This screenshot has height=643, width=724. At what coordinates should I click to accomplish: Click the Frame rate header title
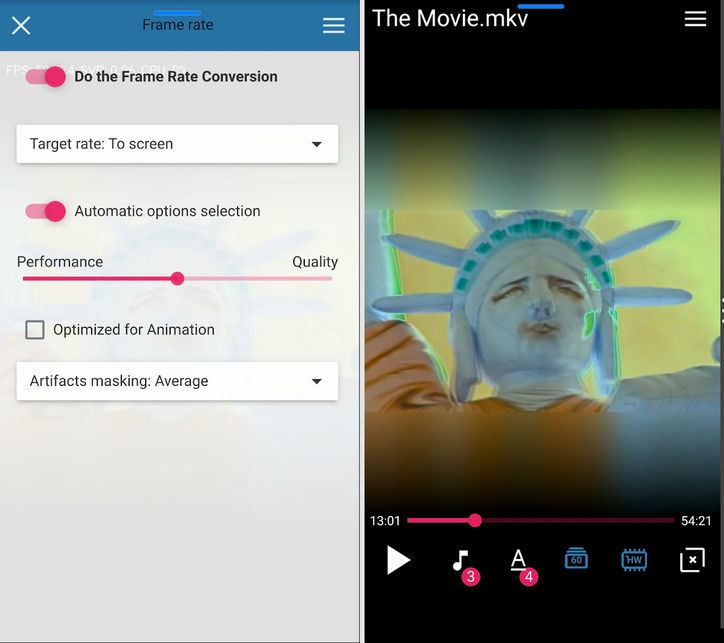[x=178, y=25]
